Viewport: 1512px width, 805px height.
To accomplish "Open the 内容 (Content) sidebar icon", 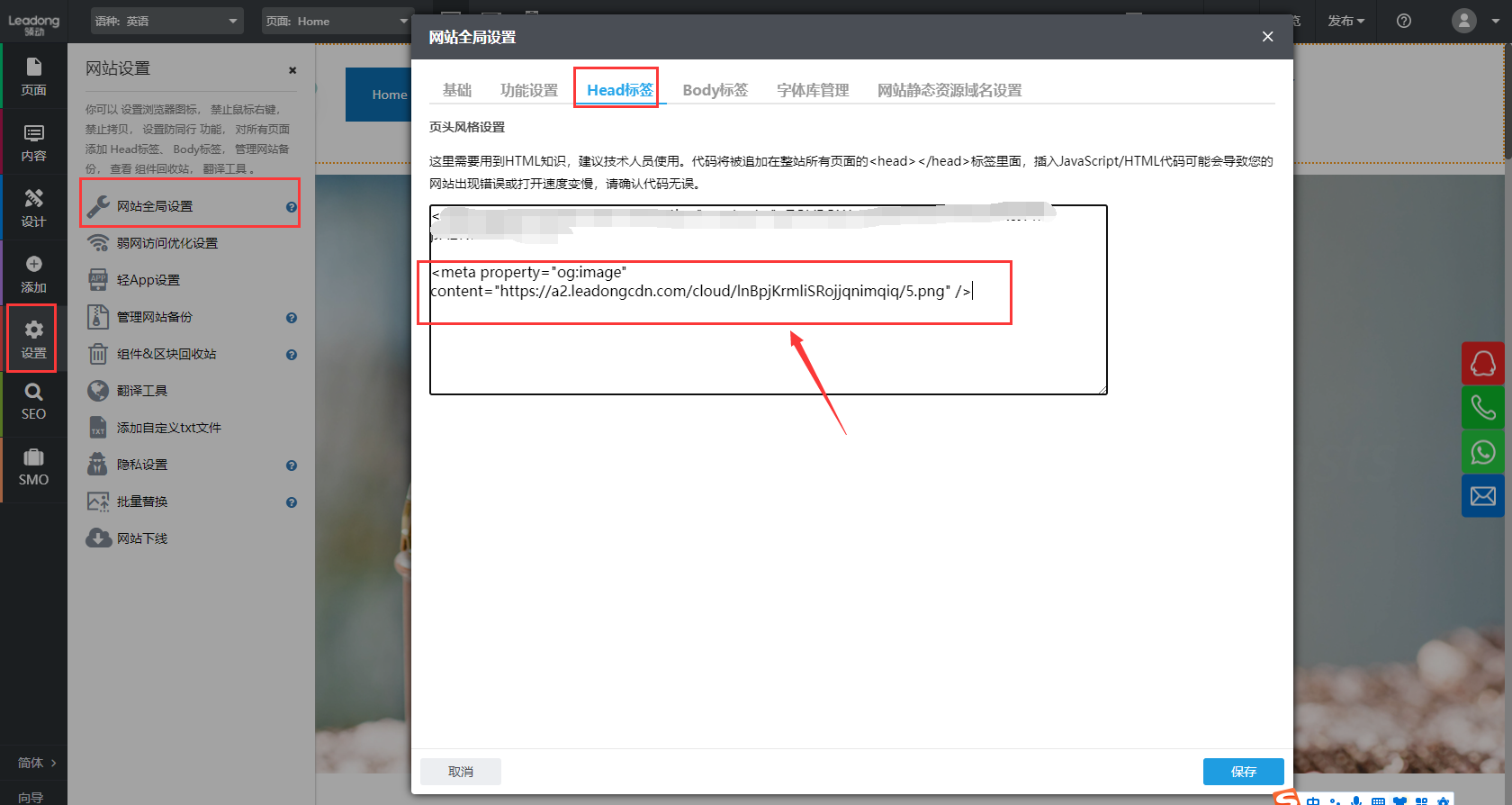I will point(33,142).
